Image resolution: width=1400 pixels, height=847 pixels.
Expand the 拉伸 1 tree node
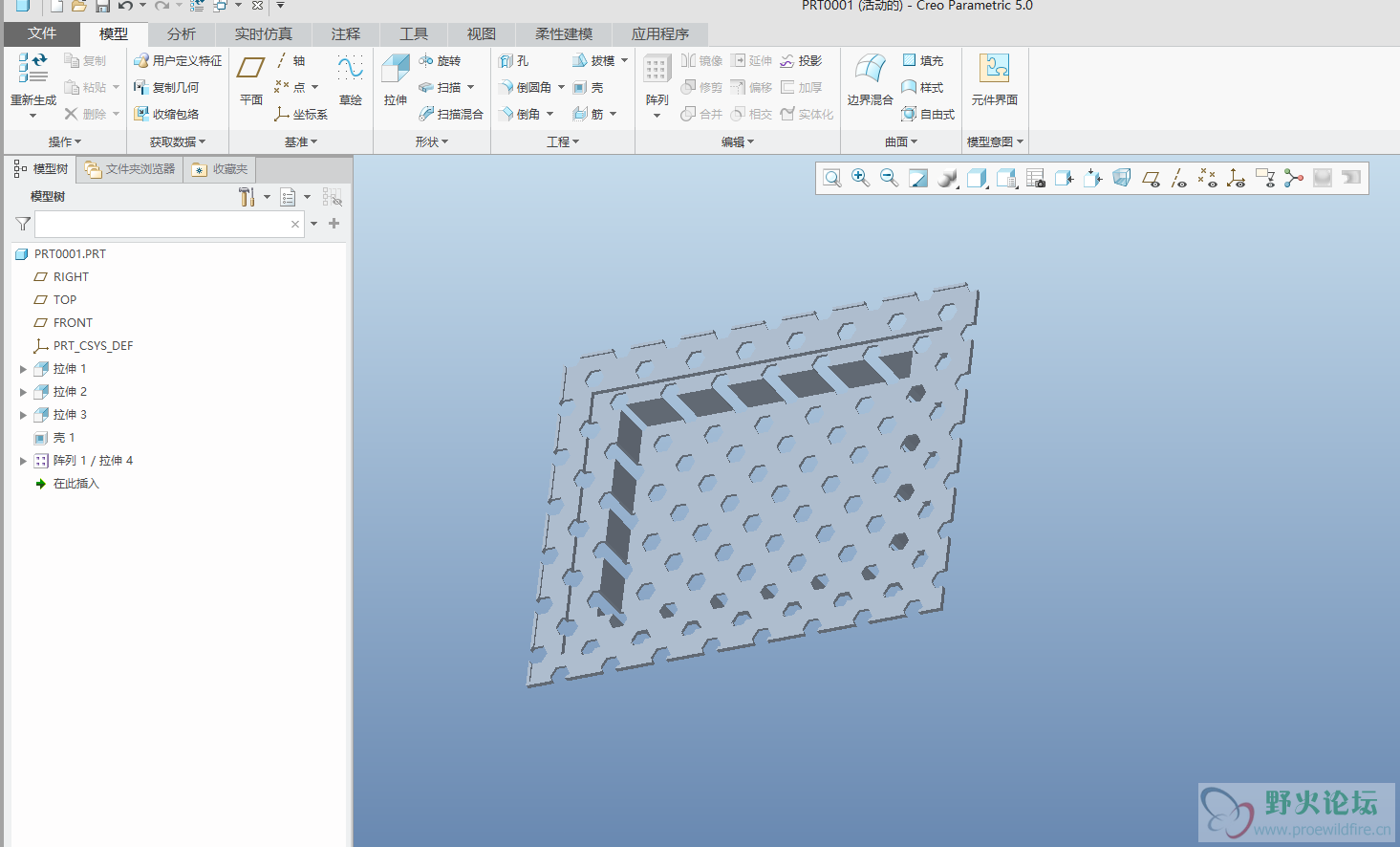[23, 369]
